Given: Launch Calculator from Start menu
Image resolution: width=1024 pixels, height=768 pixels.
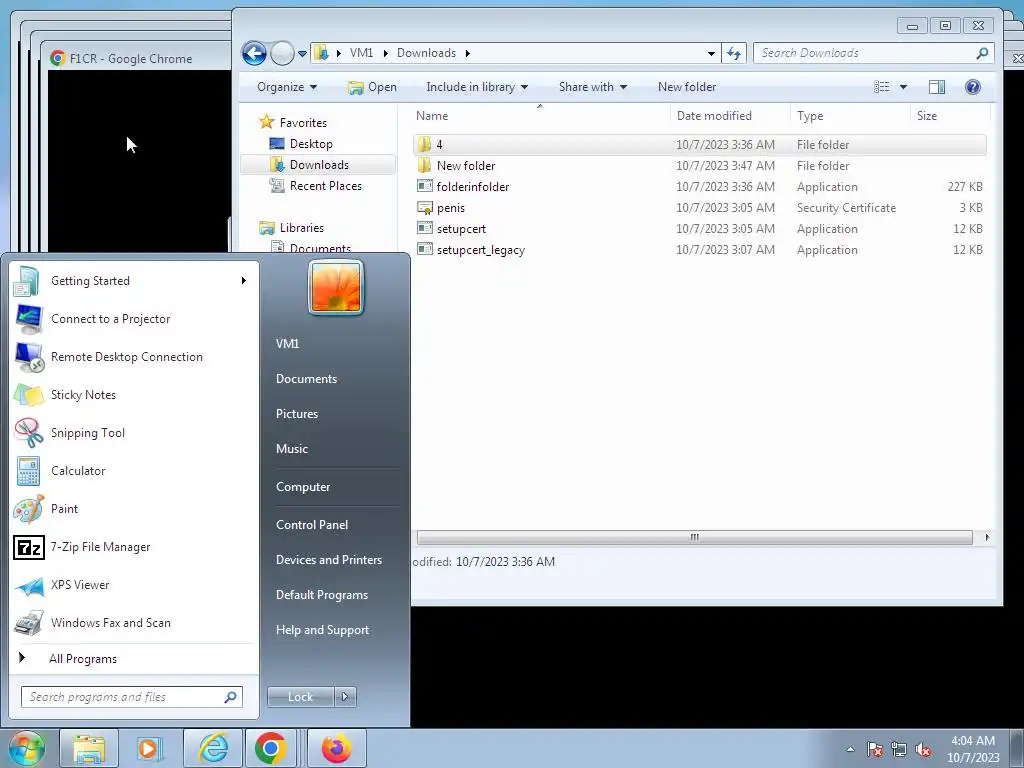Looking at the screenshot, I should point(134,471).
